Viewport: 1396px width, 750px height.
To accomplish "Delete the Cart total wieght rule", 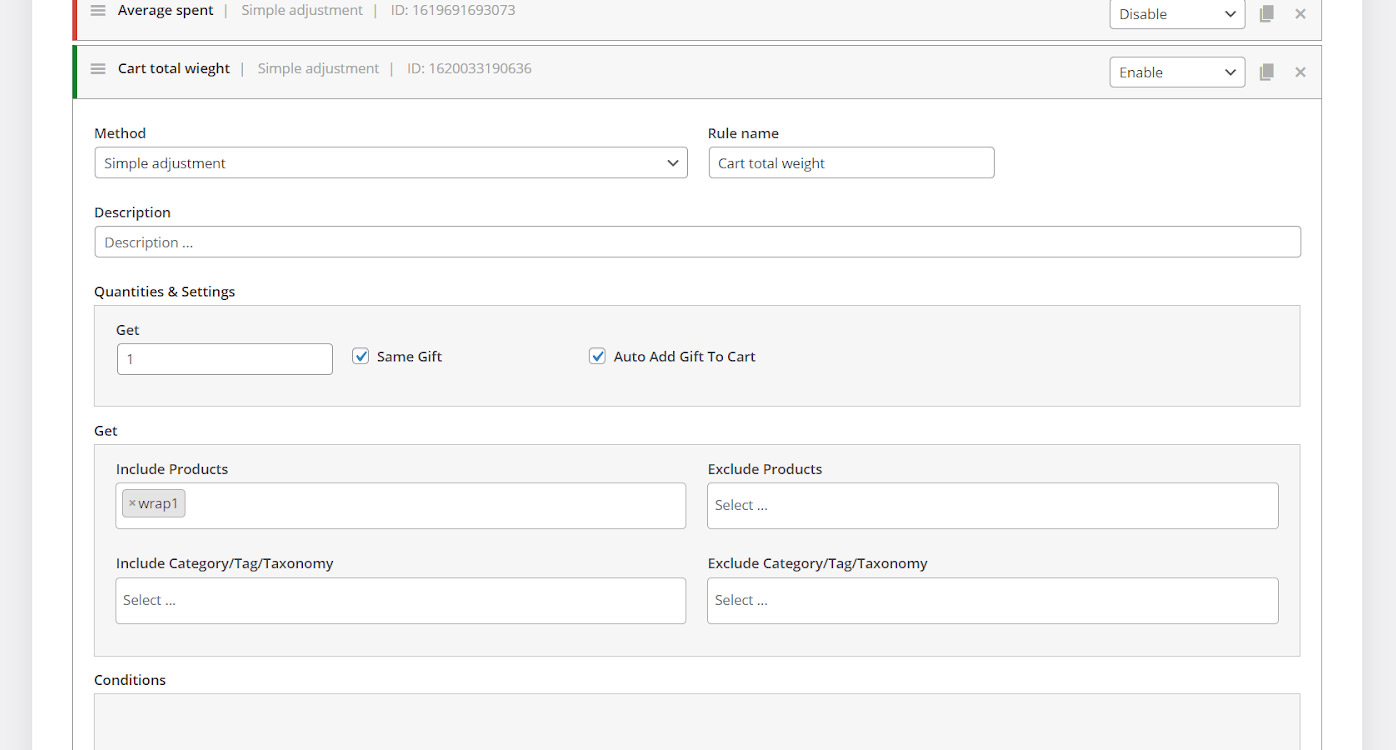I will click(x=1300, y=72).
